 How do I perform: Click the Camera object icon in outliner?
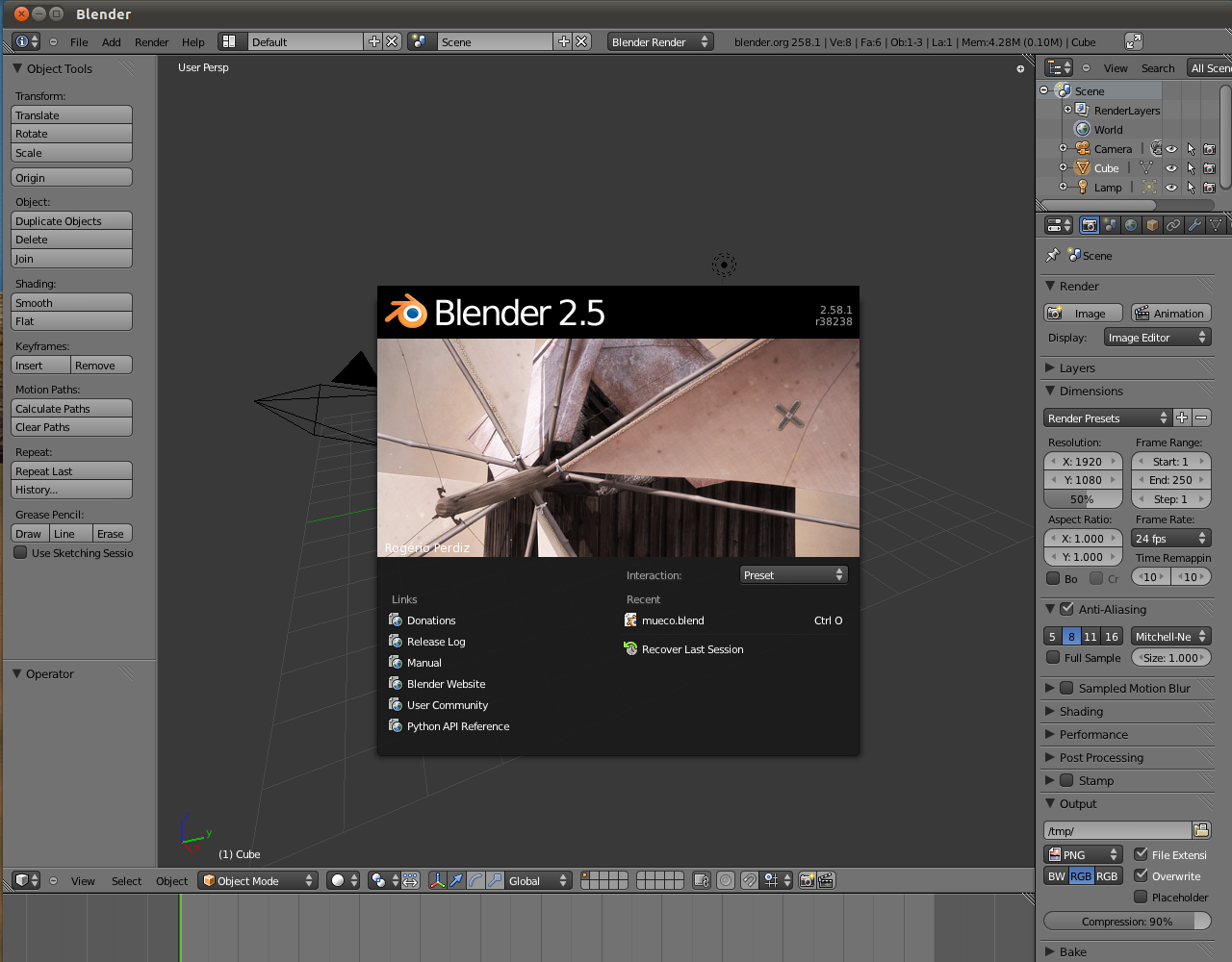tap(1083, 148)
